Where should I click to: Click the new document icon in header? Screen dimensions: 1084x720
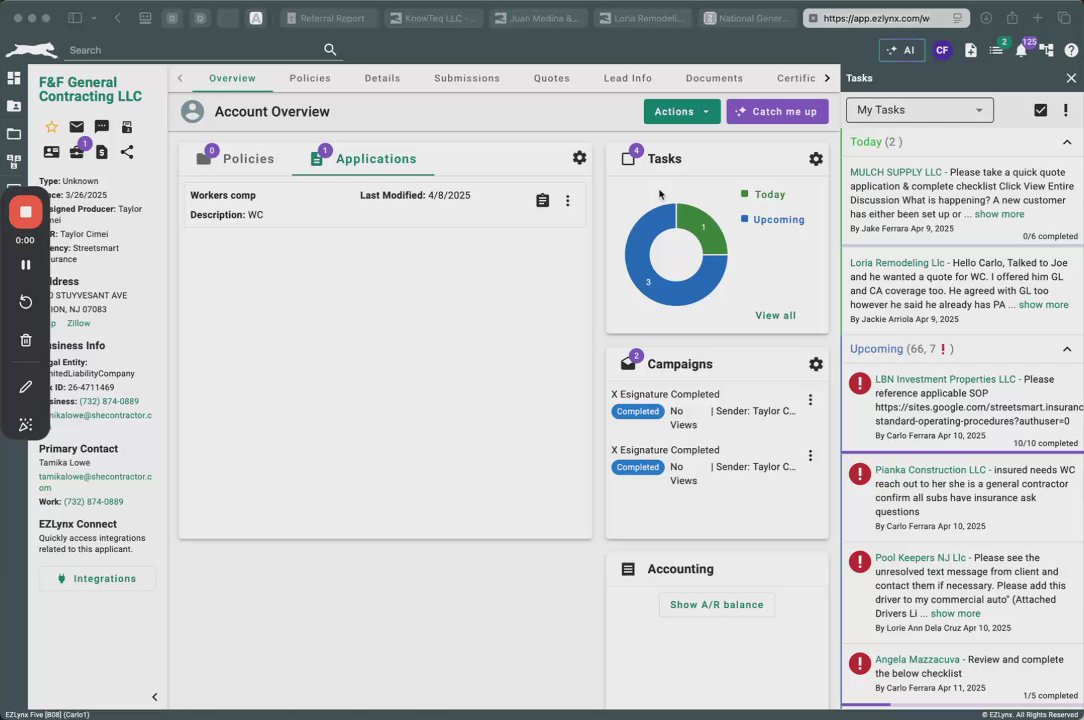coord(971,50)
